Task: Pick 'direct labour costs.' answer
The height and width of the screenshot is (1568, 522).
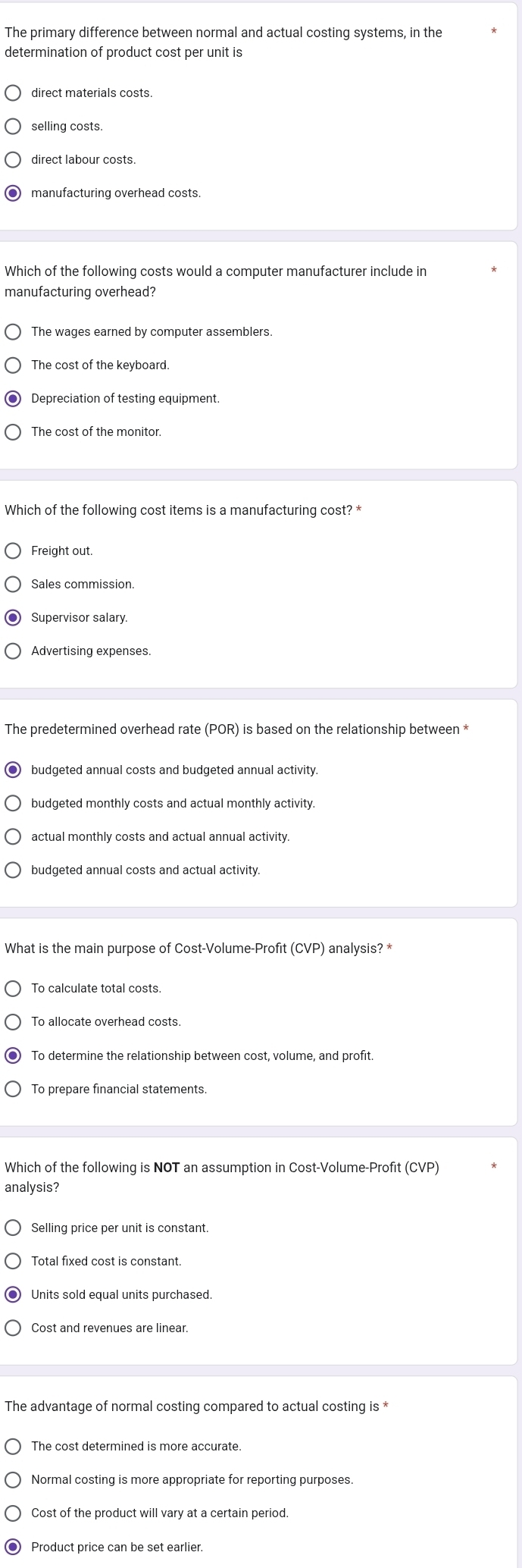Action: (x=13, y=160)
